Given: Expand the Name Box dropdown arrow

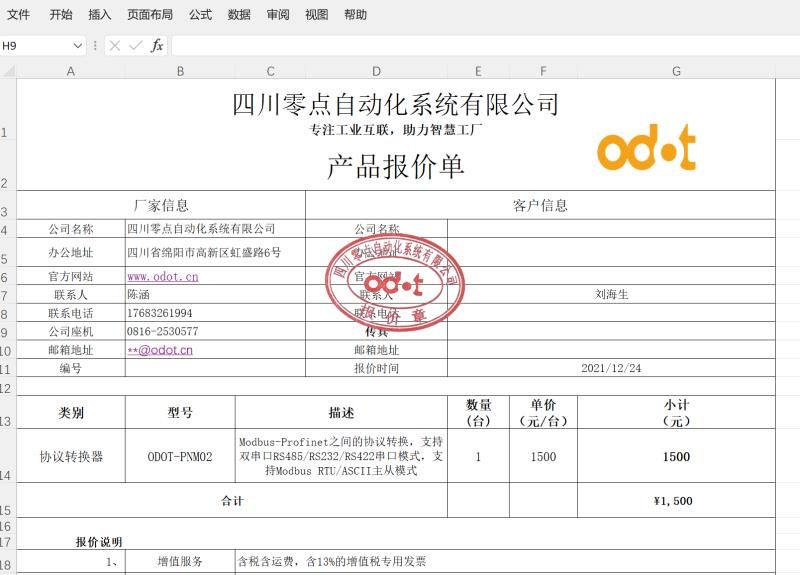Looking at the screenshot, I should pyautogui.click(x=78, y=46).
